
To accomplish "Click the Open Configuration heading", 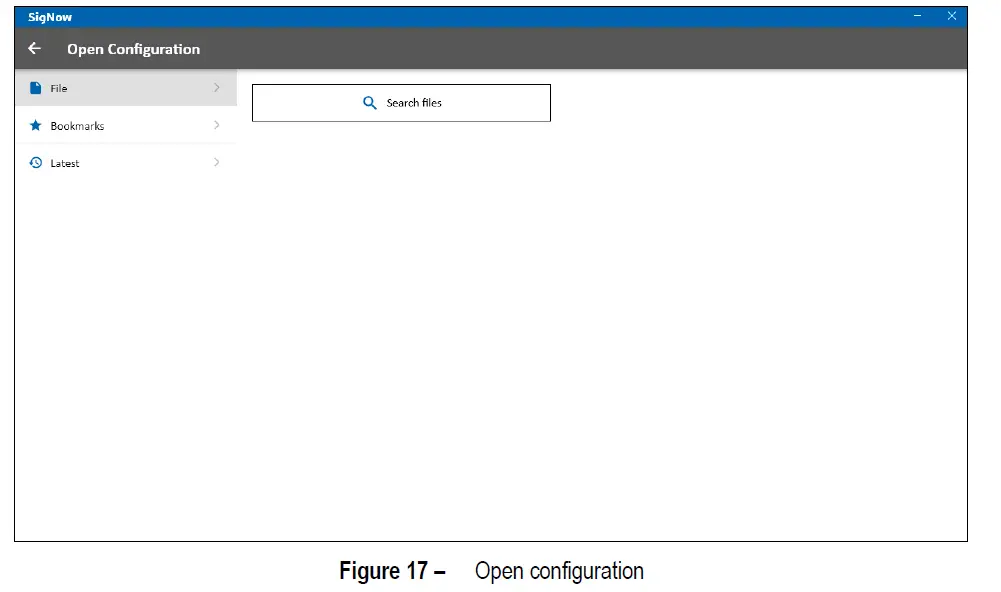I will 133,48.
